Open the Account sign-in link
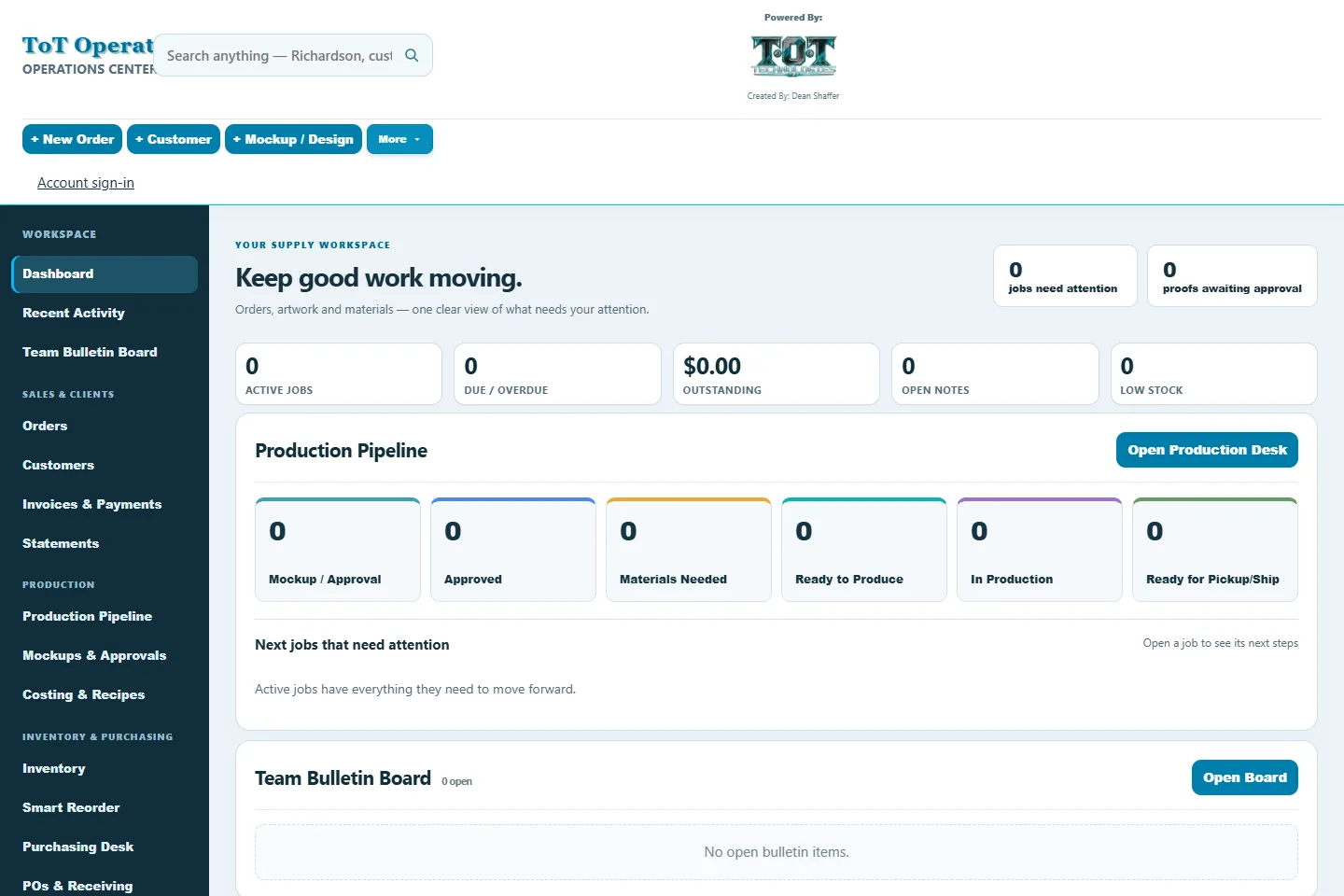 [x=86, y=183]
